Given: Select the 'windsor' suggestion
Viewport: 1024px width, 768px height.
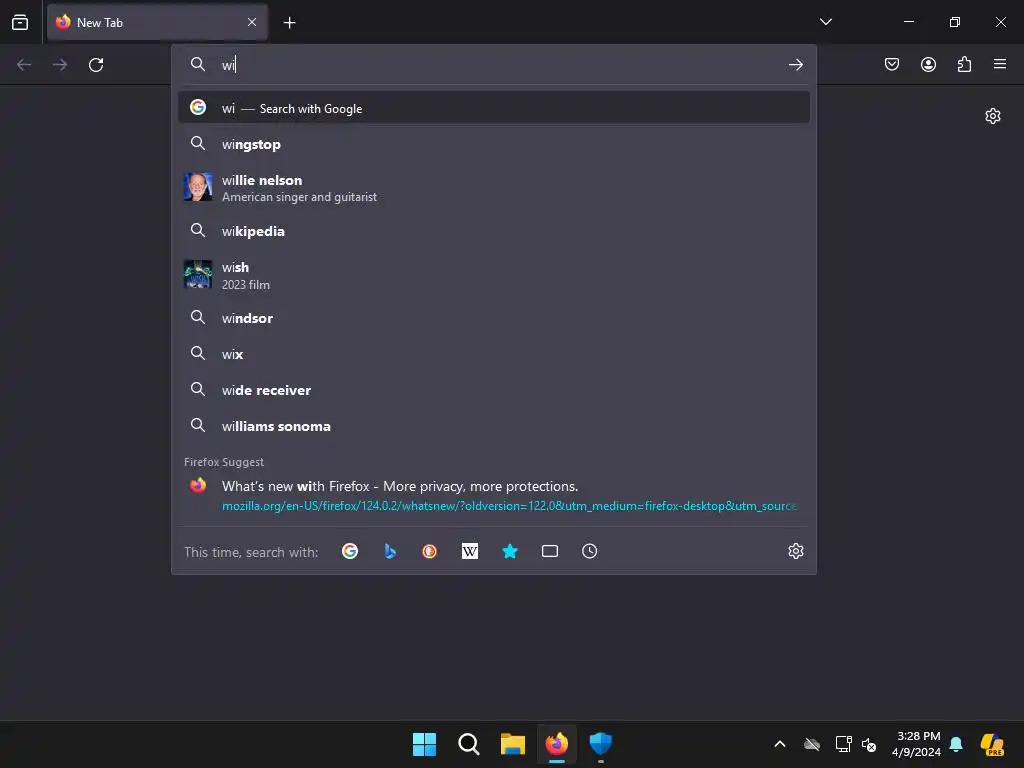Looking at the screenshot, I should [x=494, y=317].
